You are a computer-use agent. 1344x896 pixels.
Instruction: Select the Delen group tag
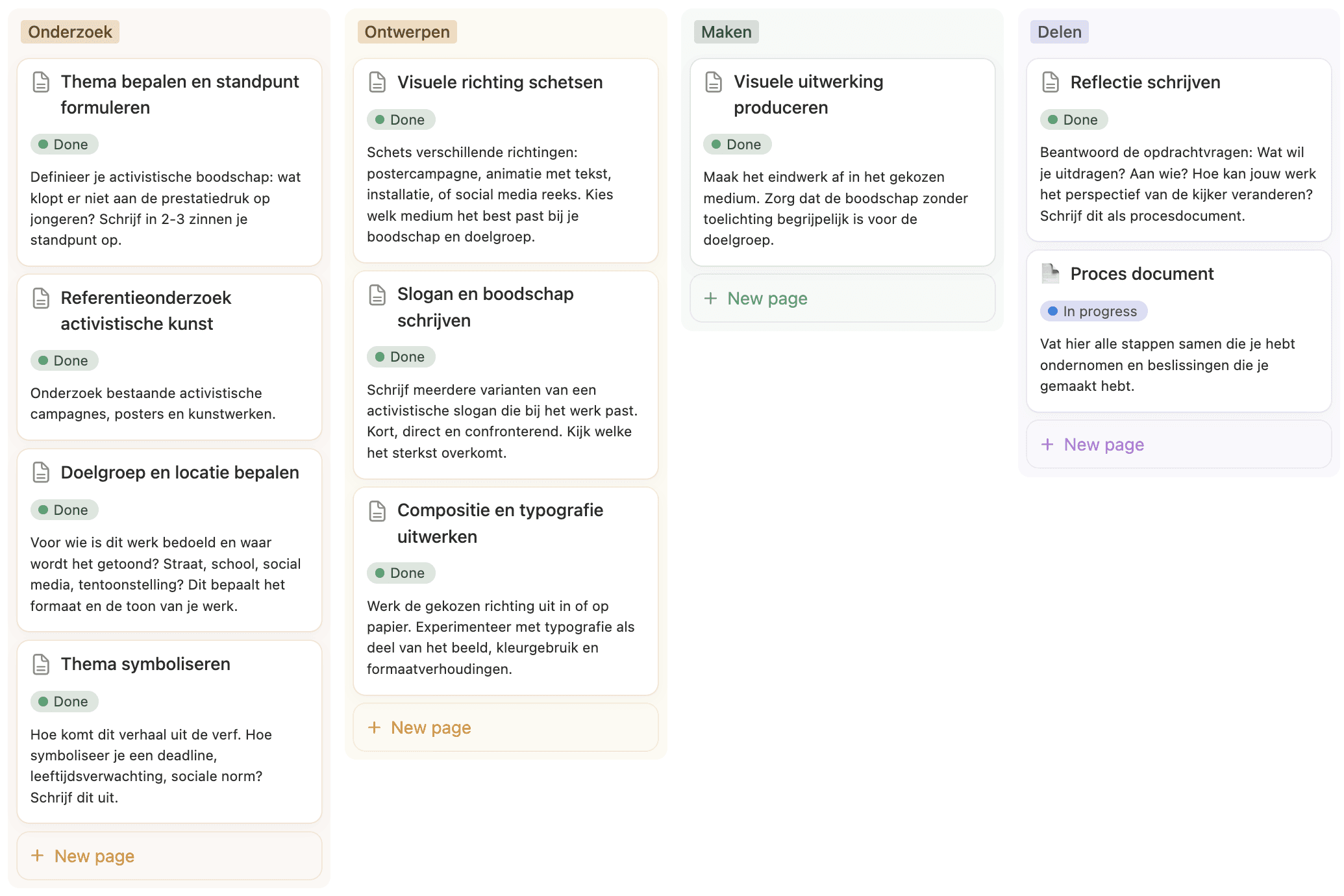[1059, 32]
